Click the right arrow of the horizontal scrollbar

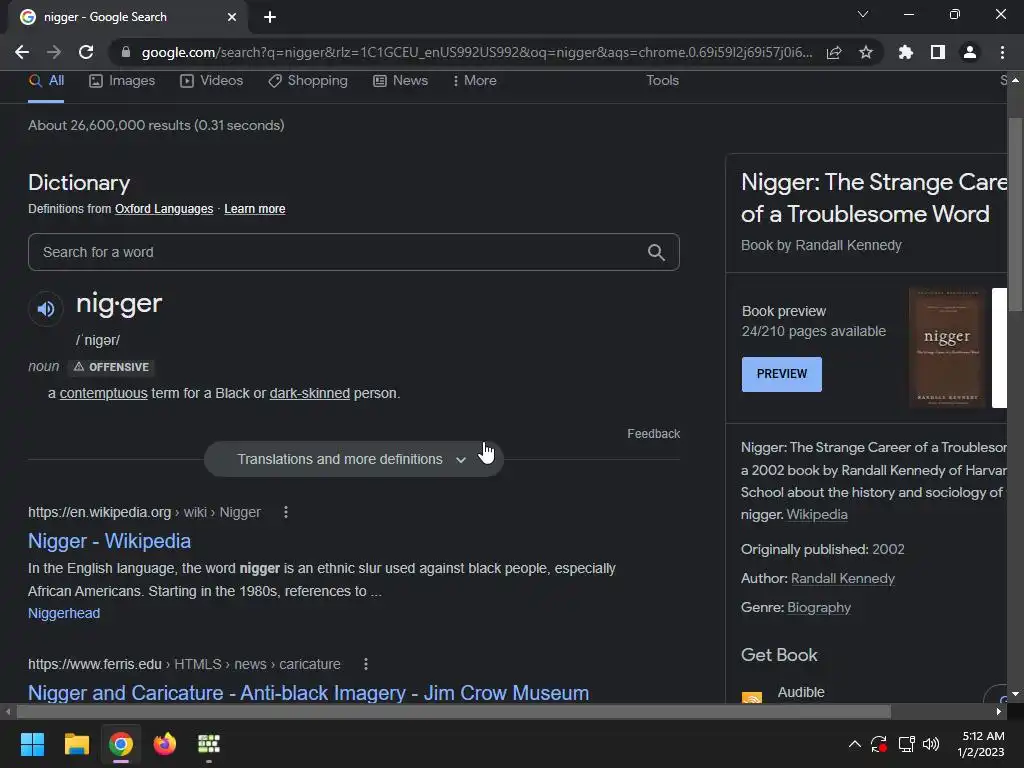[x=999, y=711]
